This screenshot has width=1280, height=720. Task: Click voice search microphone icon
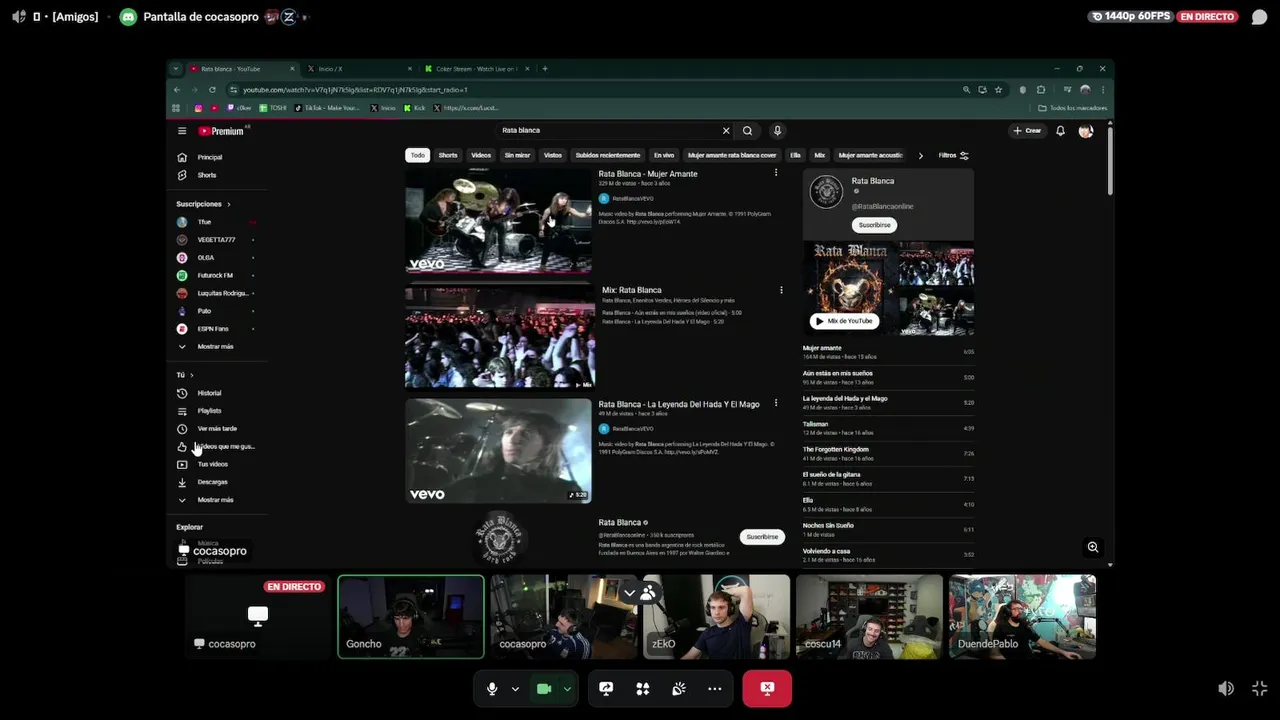point(777,130)
